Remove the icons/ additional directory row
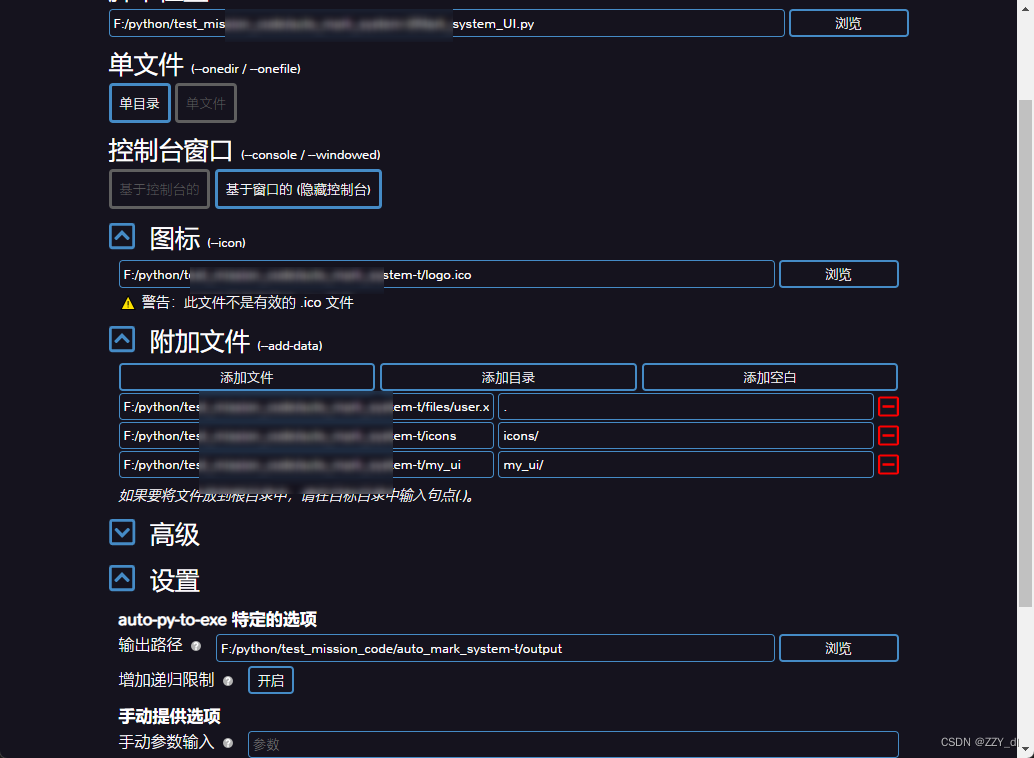The width and height of the screenshot is (1034, 758). 890,435
